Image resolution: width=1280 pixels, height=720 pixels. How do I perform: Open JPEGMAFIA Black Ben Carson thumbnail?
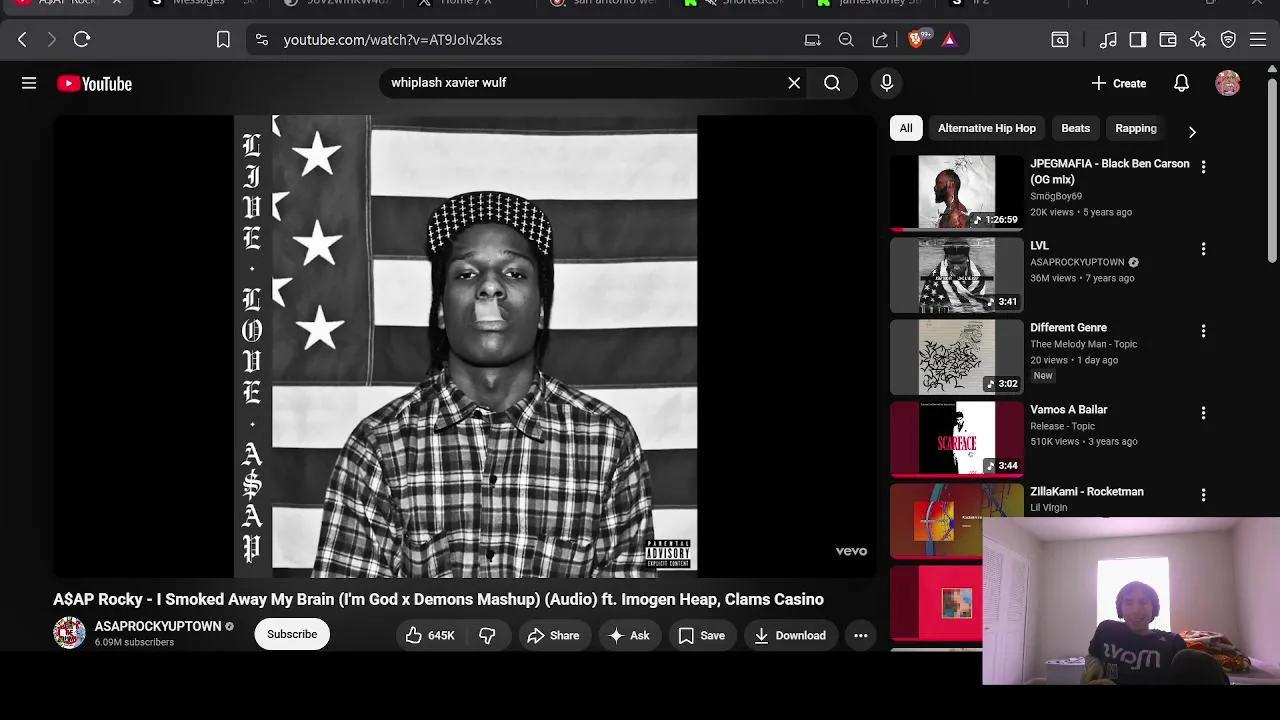click(957, 192)
